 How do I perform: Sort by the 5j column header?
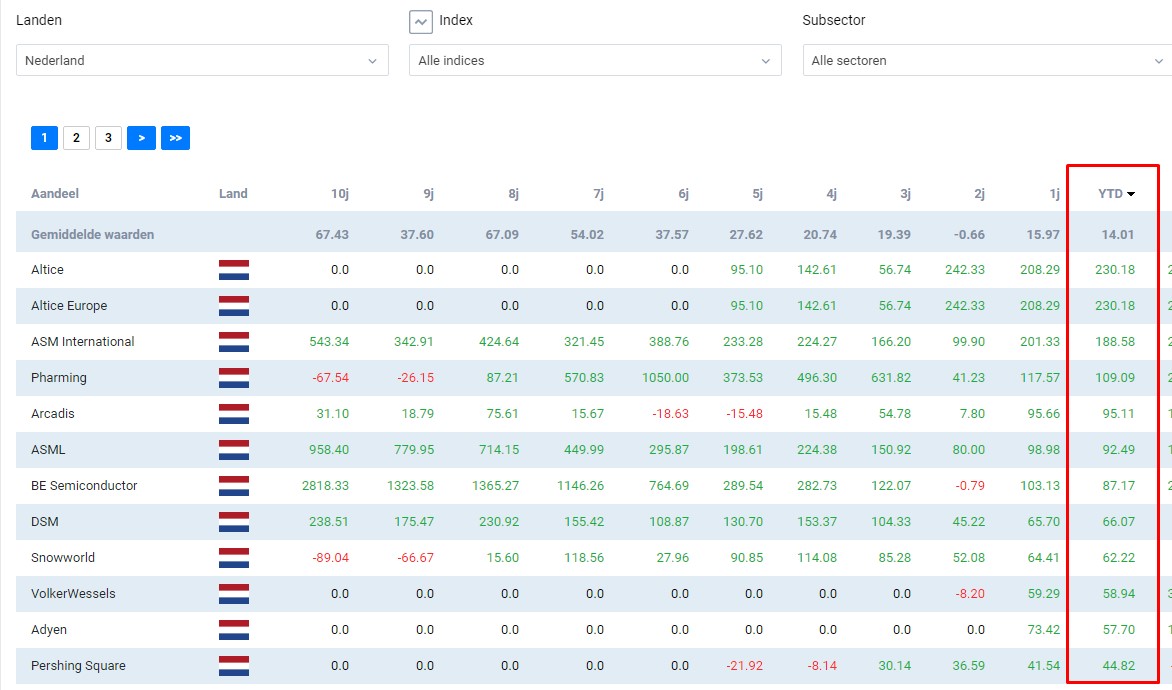pyautogui.click(x=757, y=194)
